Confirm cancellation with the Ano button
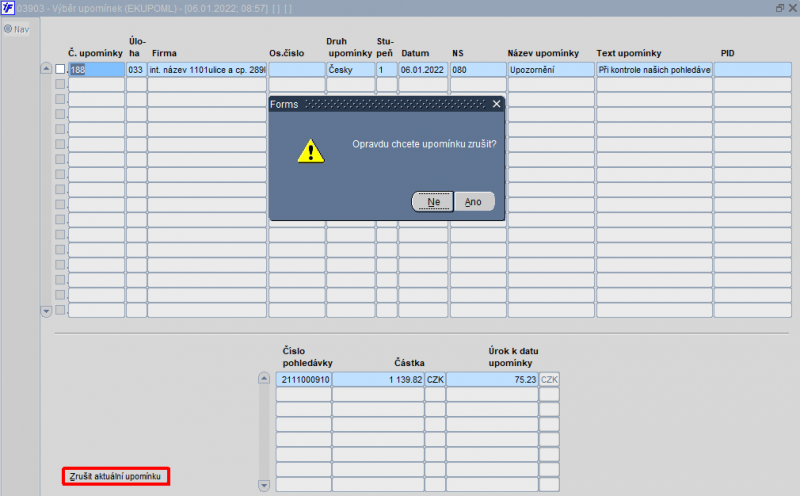The height and width of the screenshot is (496, 800). coord(474,202)
